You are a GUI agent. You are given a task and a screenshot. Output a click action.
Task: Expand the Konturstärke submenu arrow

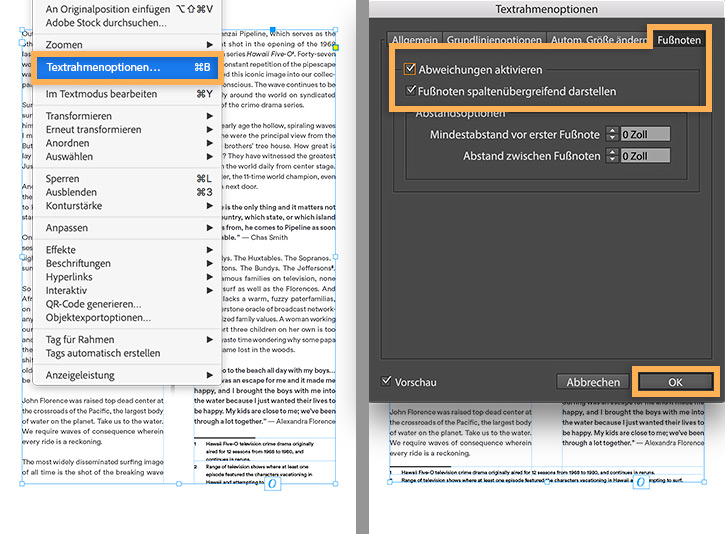coord(209,206)
